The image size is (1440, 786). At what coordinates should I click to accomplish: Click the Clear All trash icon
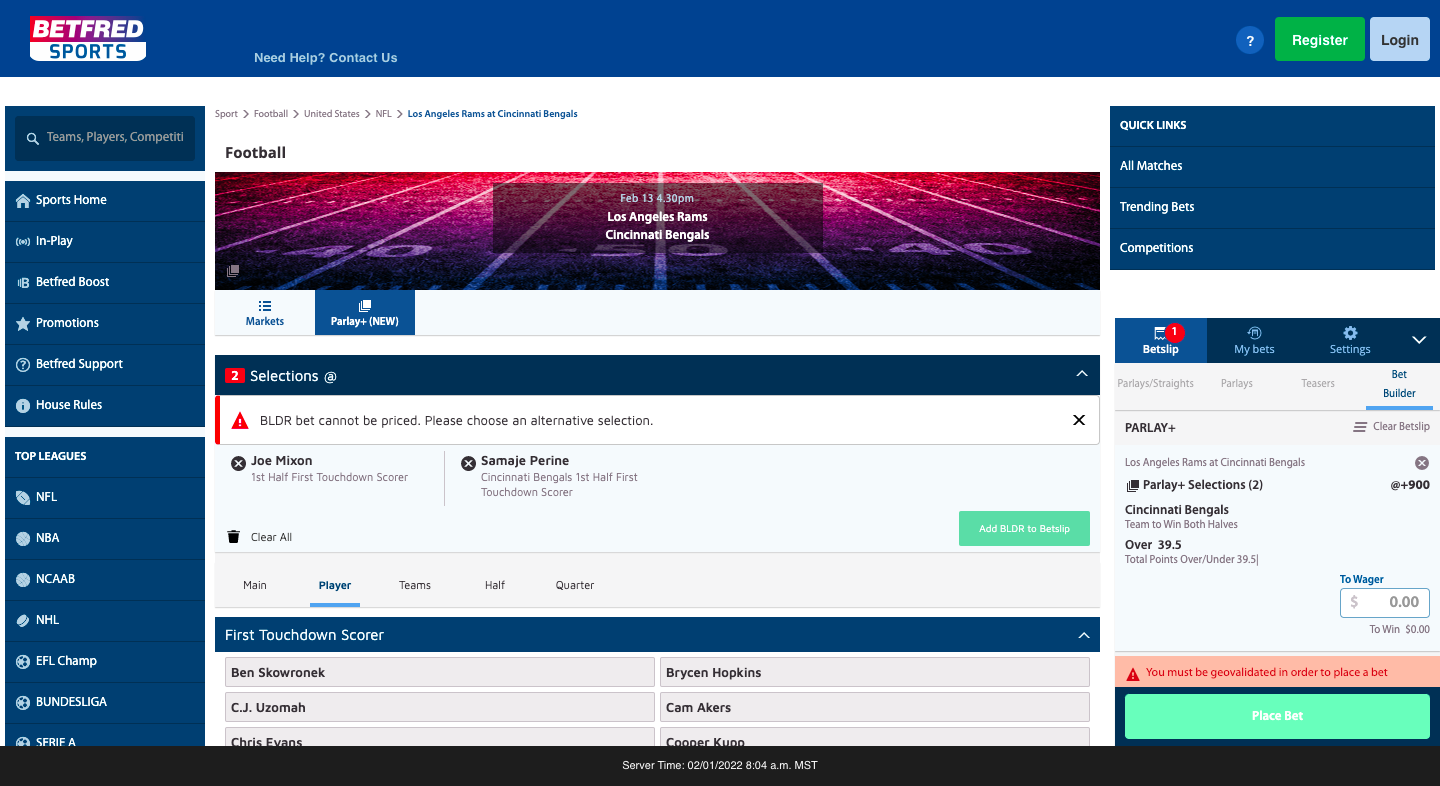click(232, 536)
